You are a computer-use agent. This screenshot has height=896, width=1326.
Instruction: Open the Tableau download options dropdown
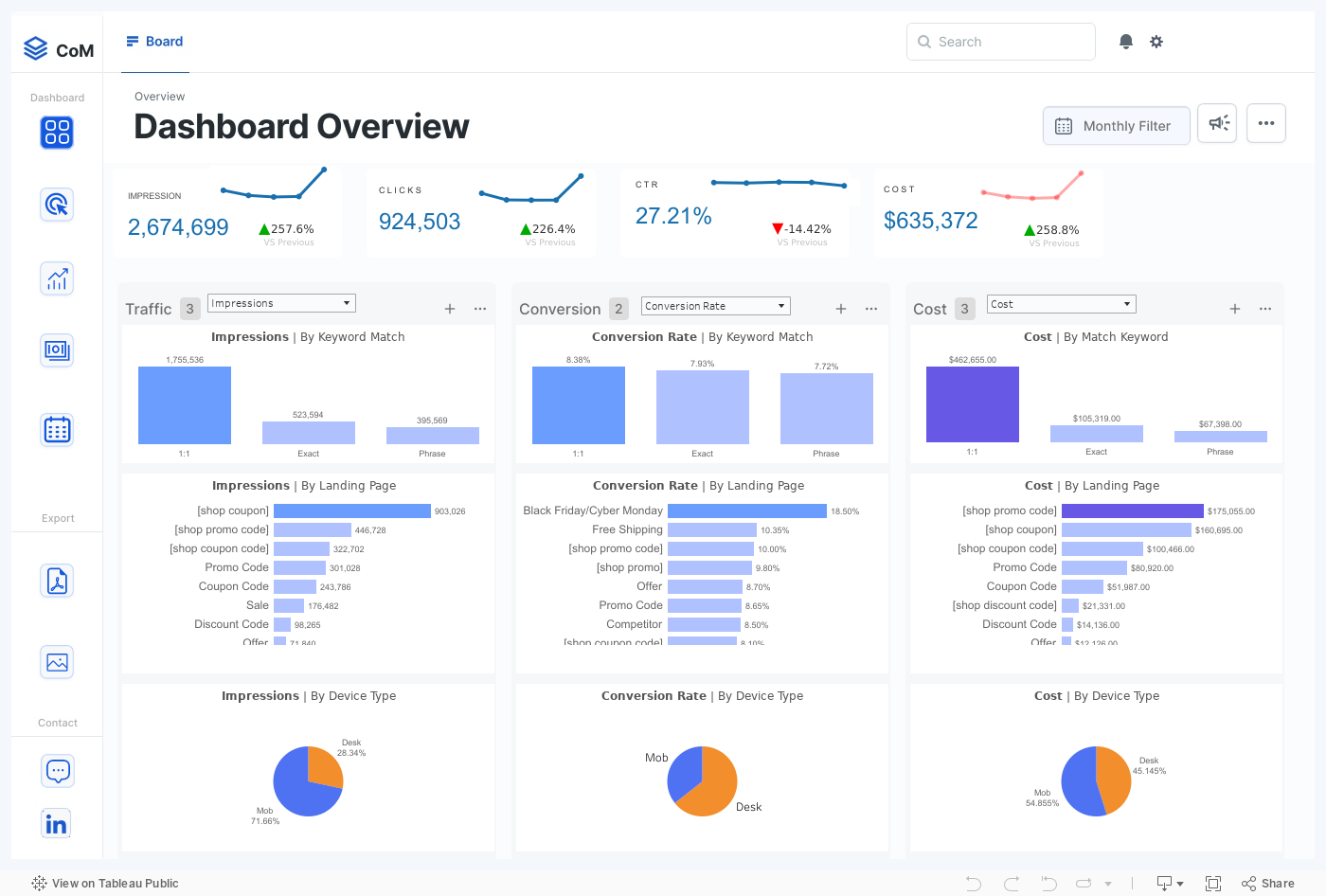(1171, 884)
